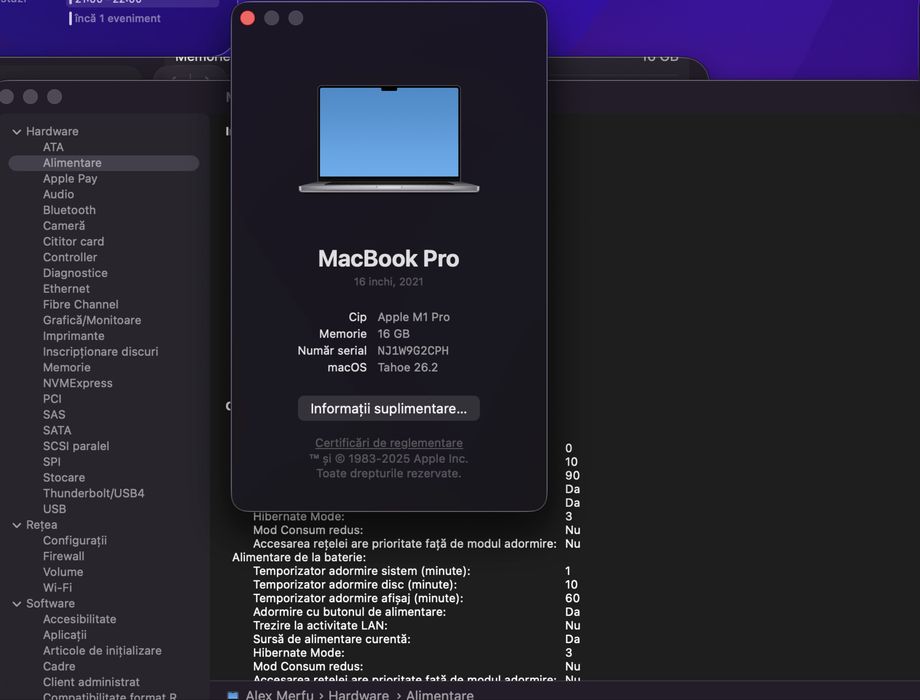Screen dimensions: 920x700
Task: Select Inscripționare discuri in the sidebar
Action: pyautogui.click(x=100, y=352)
